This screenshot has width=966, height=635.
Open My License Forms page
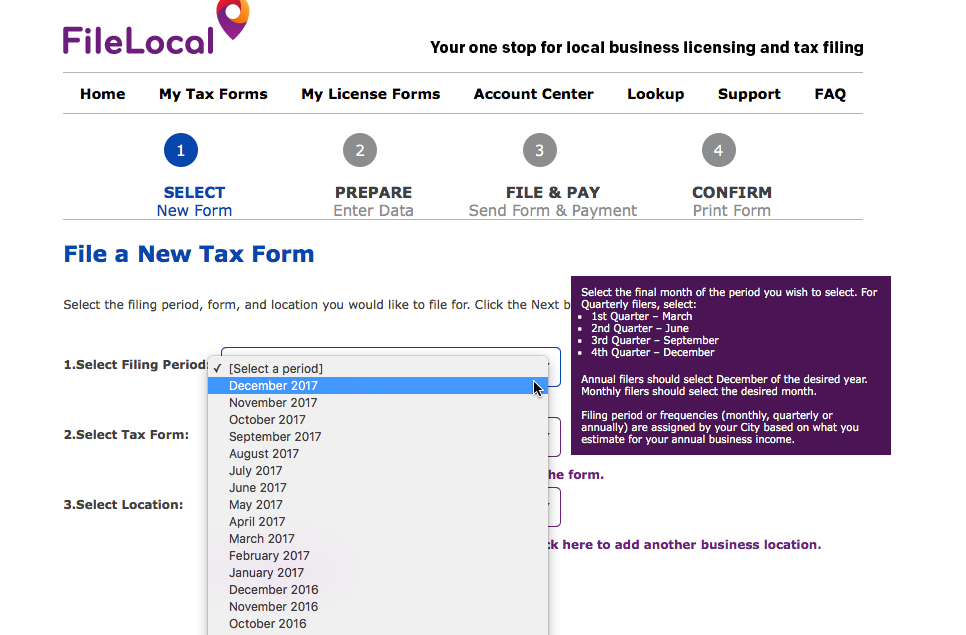pos(370,94)
